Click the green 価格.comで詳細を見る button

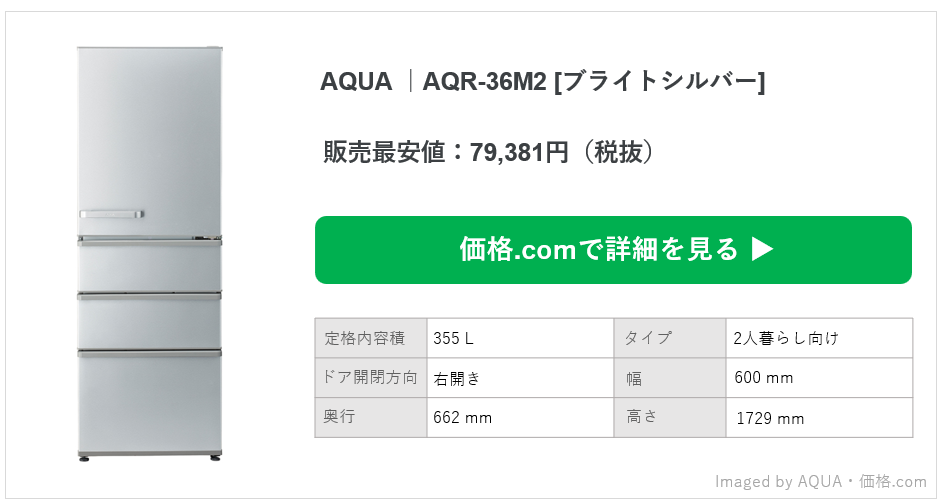tap(613, 250)
